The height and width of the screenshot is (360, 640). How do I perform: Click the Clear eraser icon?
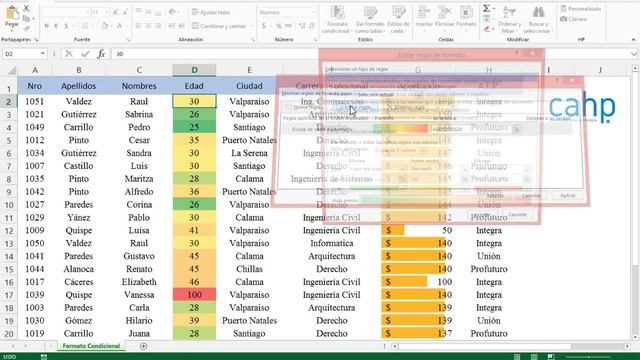487,29
